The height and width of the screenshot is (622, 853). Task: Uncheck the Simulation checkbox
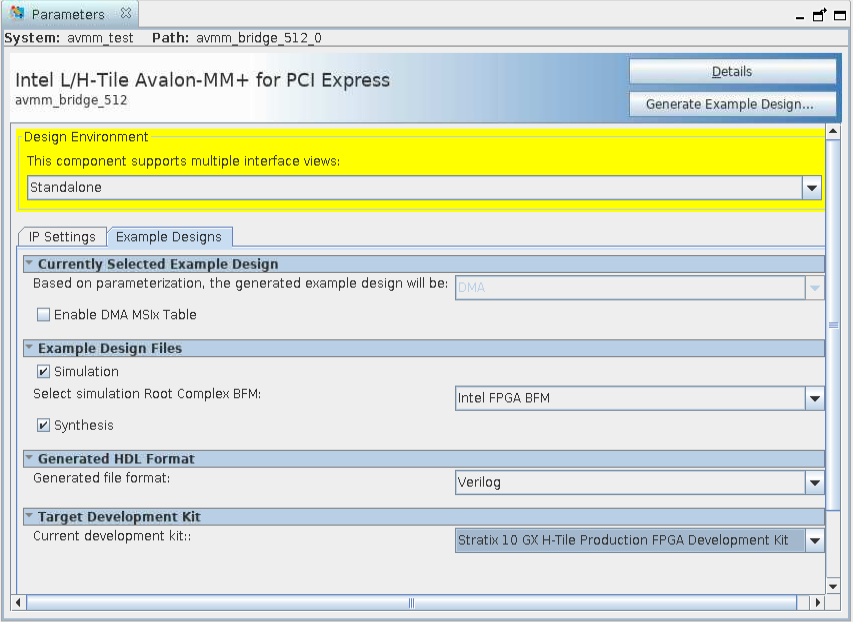click(43, 372)
